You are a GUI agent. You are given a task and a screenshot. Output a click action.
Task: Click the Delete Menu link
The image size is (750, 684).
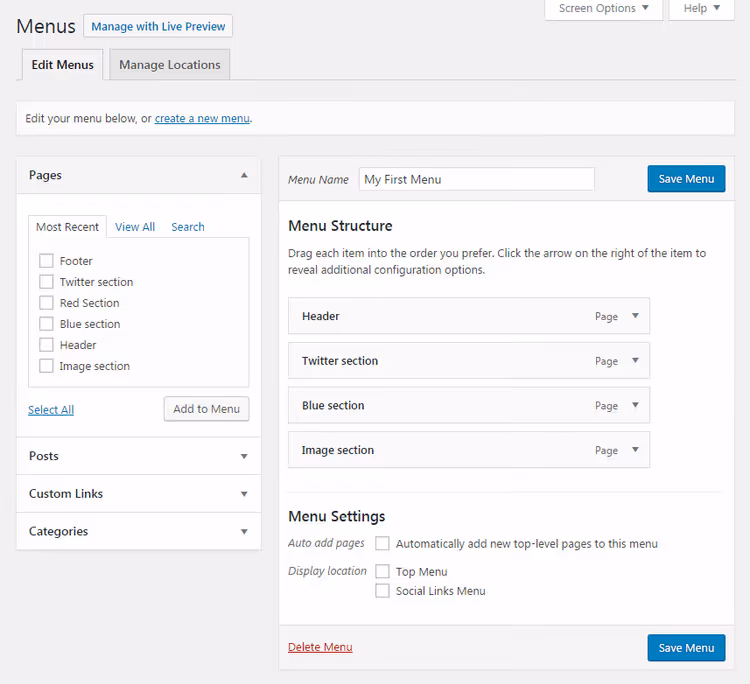click(x=320, y=647)
